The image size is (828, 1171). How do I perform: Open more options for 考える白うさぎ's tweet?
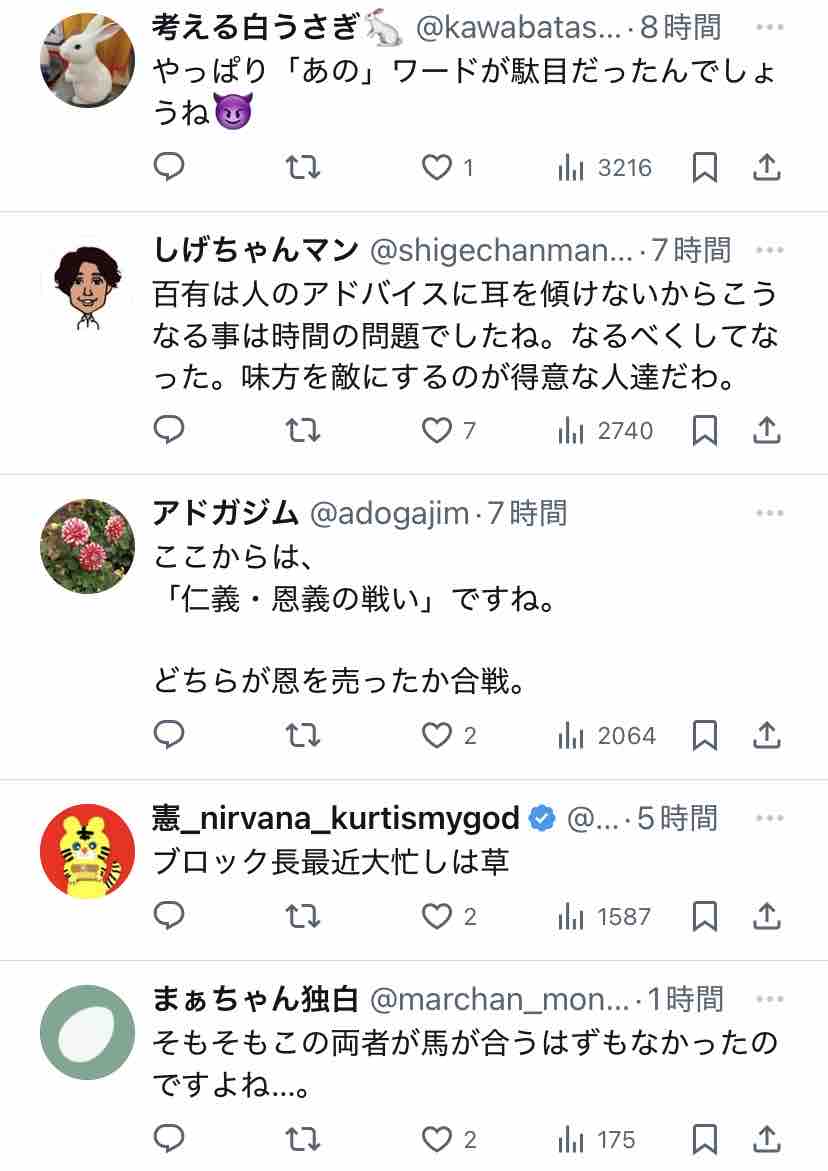pyautogui.click(x=769, y=28)
